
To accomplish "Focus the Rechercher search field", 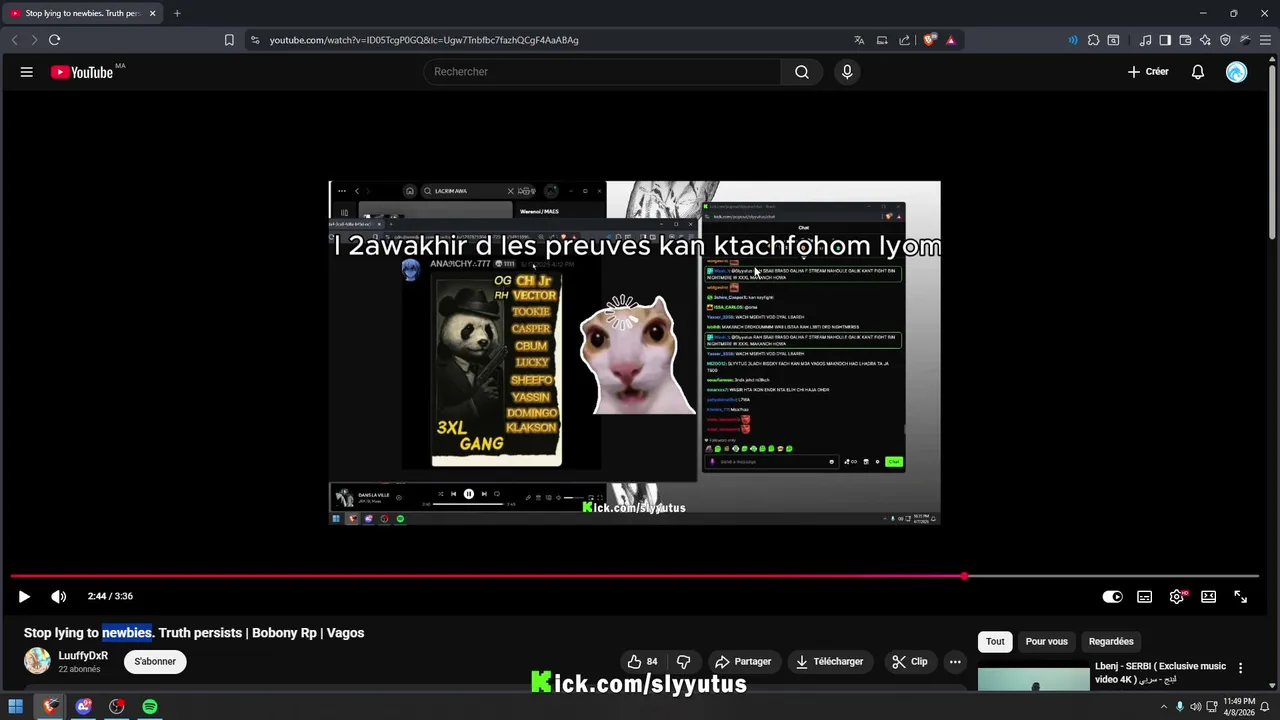I will [602, 72].
